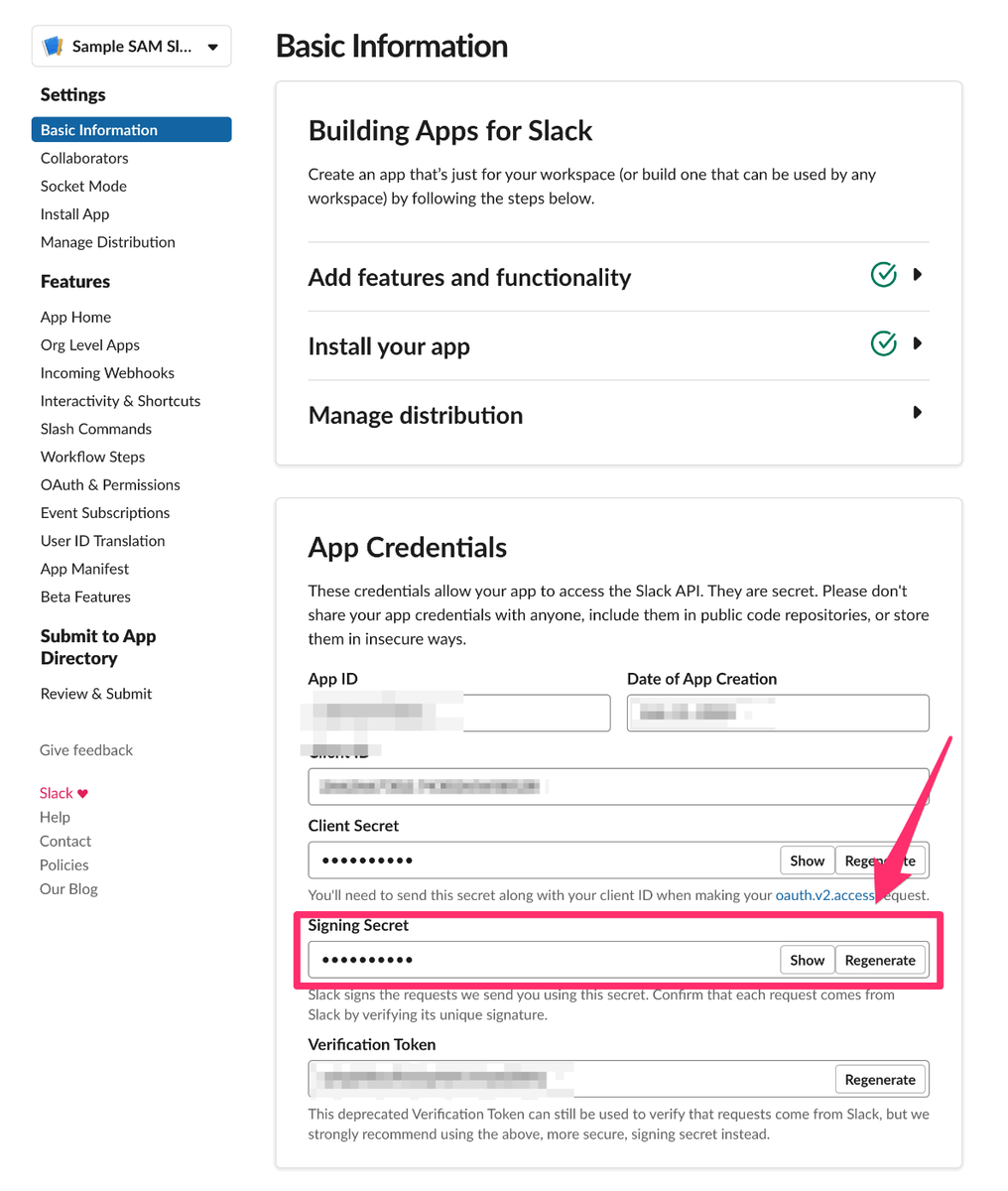Screen dimensions: 1008x1191
Task: Click the heart icon next to Slack
Action: [x=81, y=792]
